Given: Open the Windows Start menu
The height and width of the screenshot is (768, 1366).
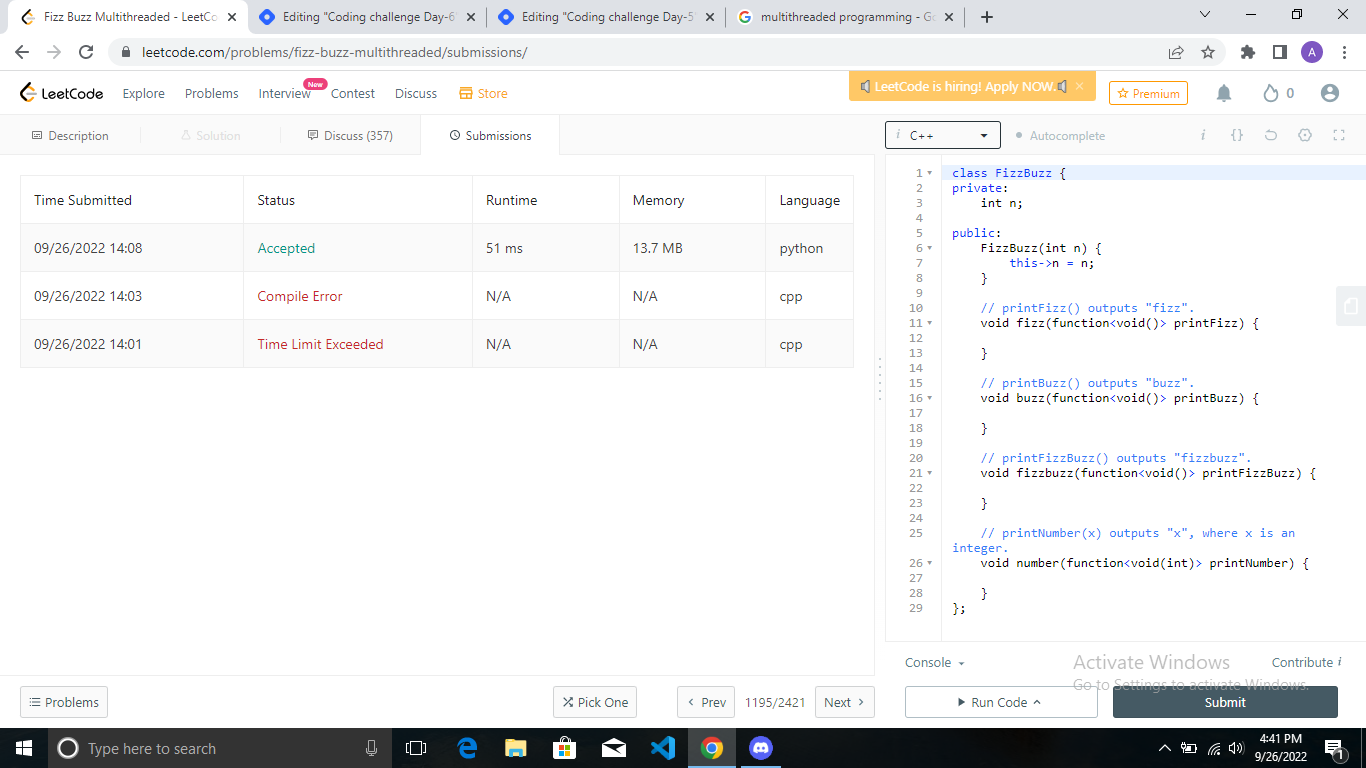Looking at the screenshot, I should [x=24, y=748].
